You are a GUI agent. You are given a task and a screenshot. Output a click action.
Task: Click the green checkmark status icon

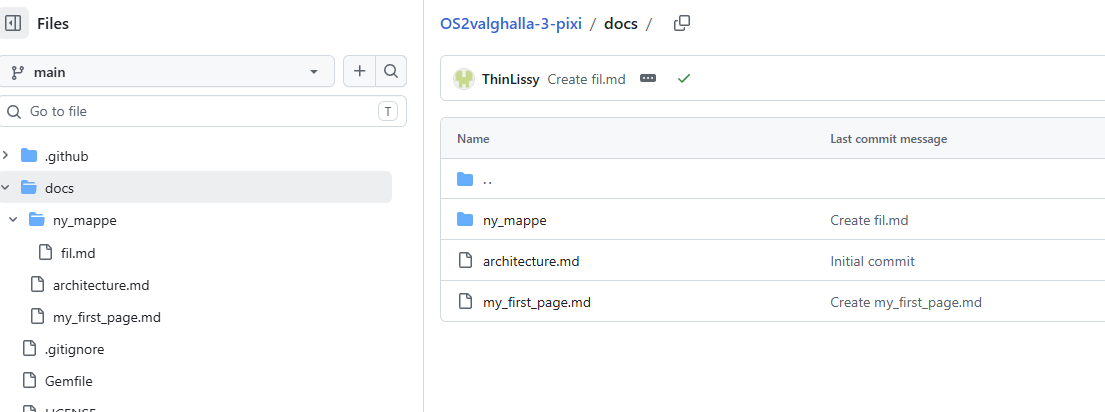pos(684,78)
